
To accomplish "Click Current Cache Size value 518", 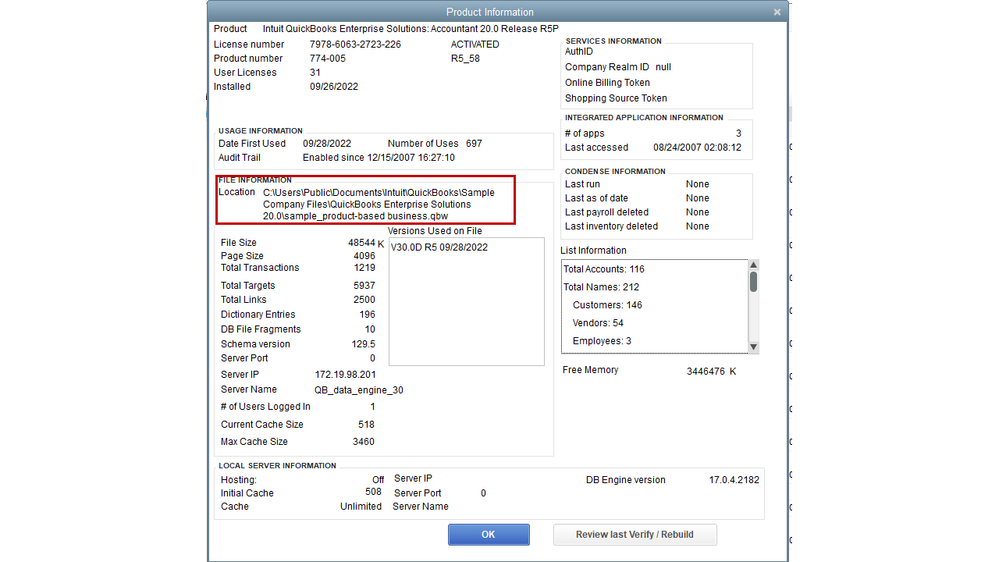I will coord(366,424).
